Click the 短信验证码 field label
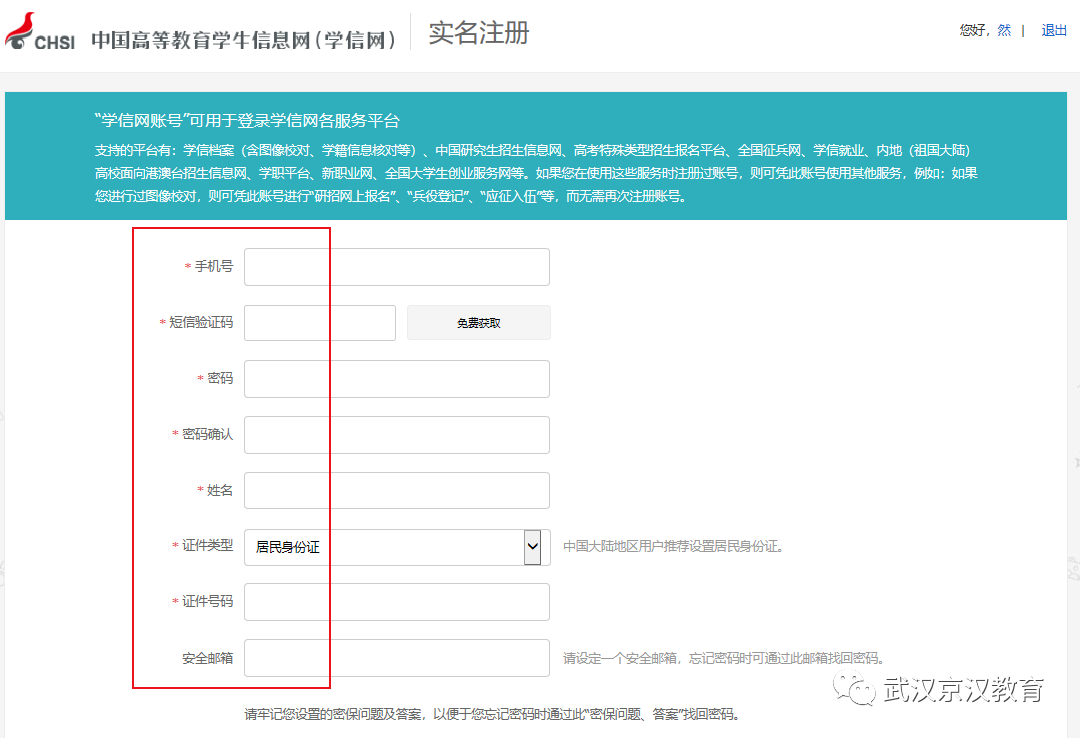Viewport: 1080px width, 738px height. click(x=201, y=322)
